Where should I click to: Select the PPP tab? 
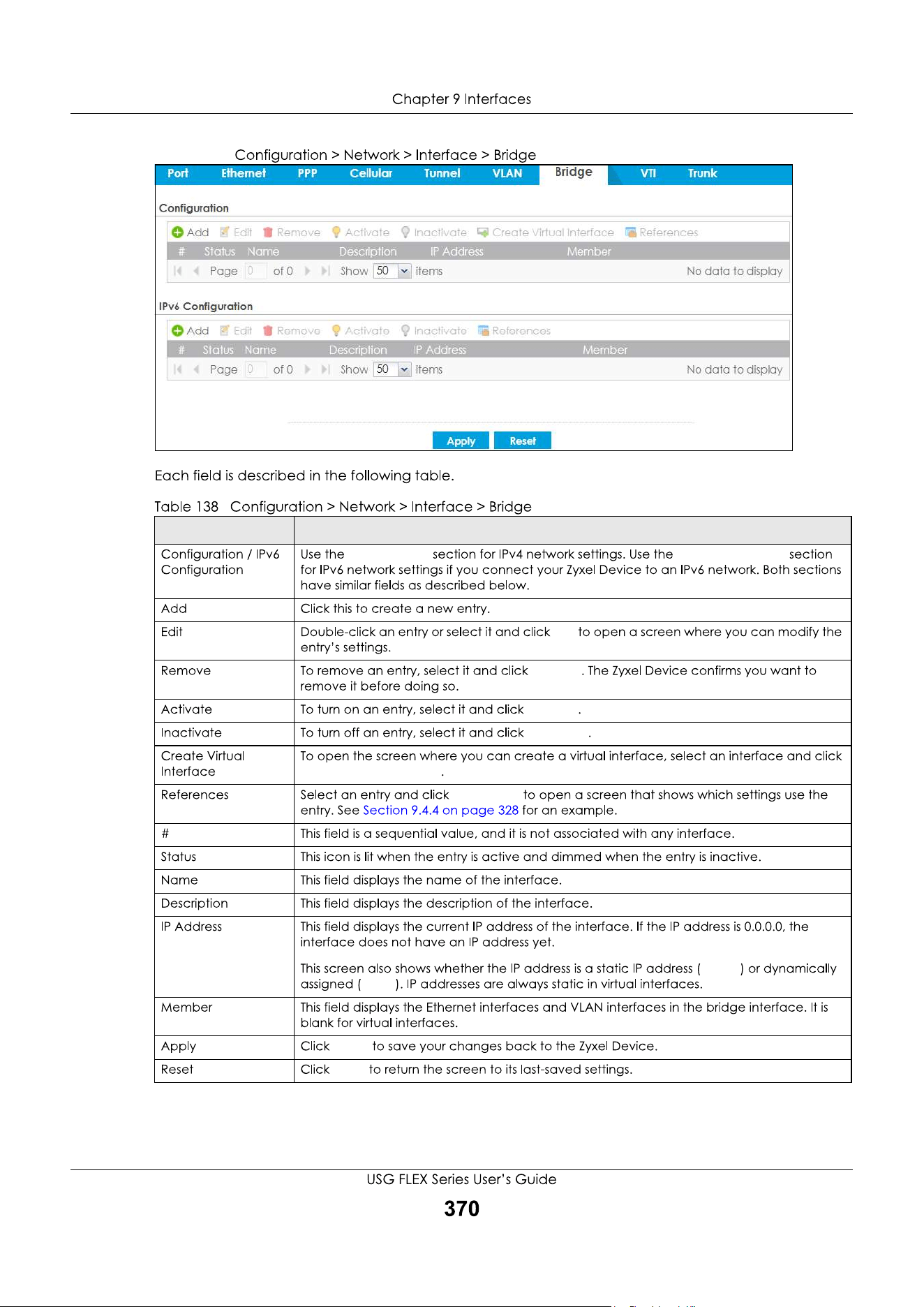point(307,174)
